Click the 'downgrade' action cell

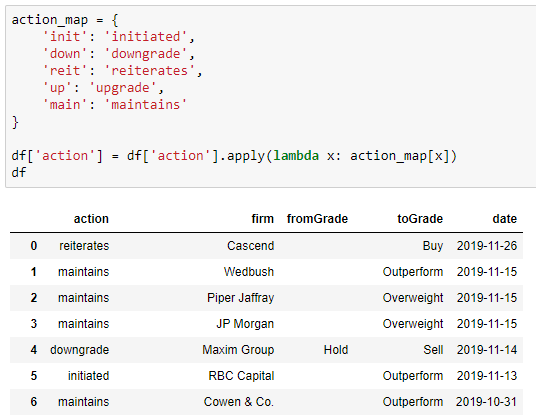(80, 350)
